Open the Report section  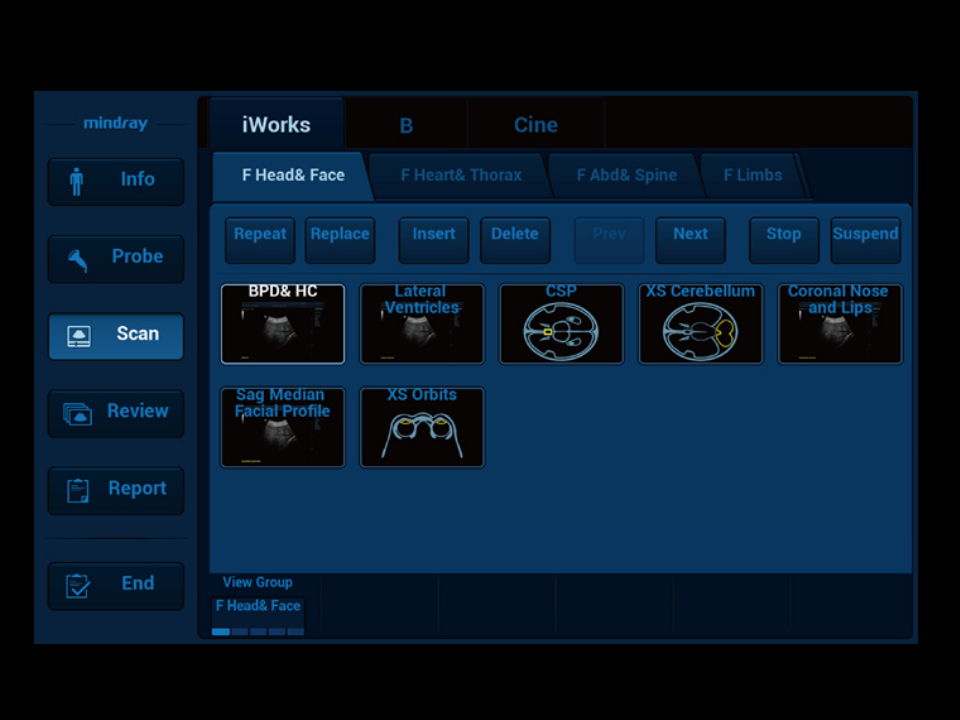click(x=116, y=490)
